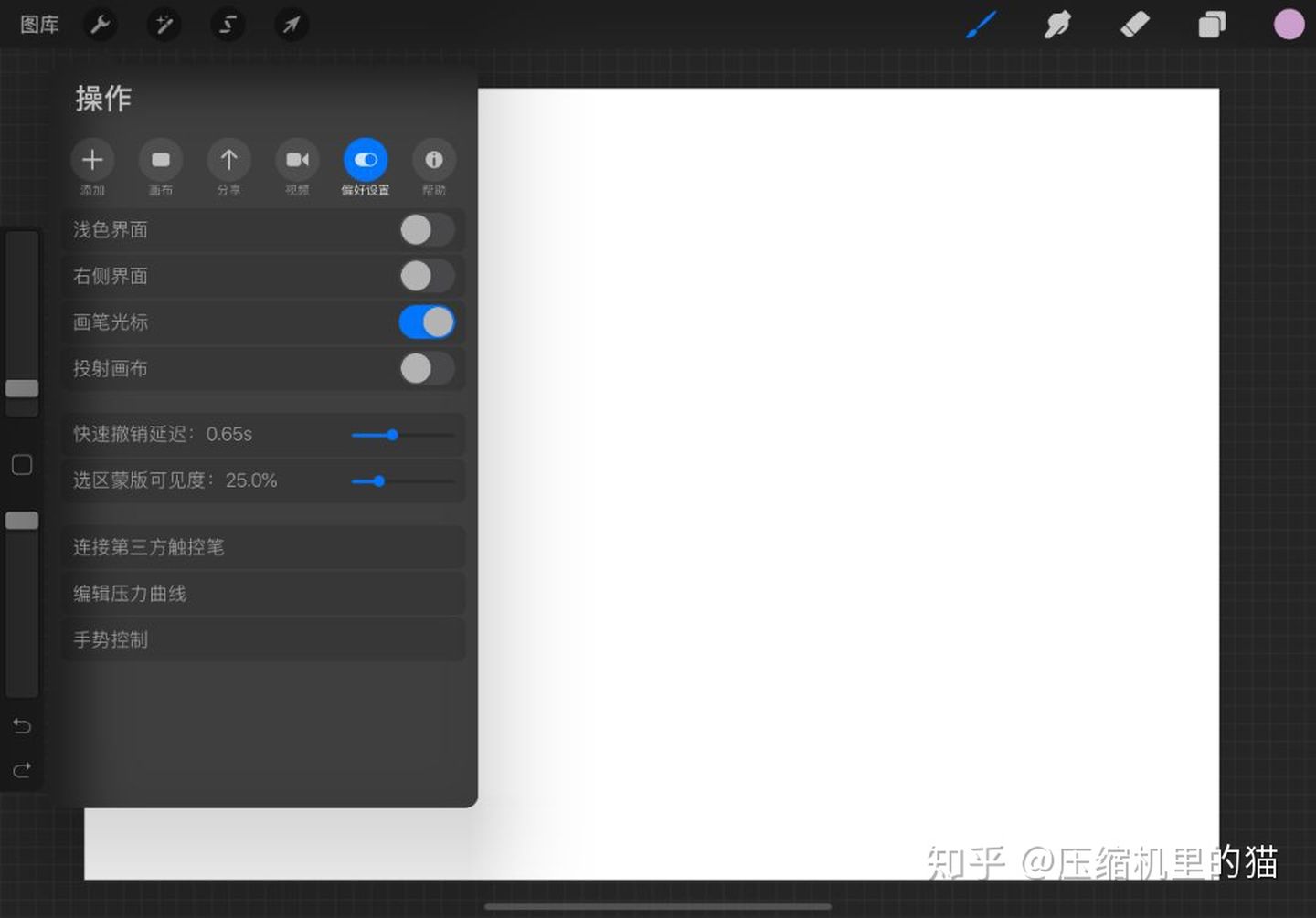Click the undo arrow

(22, 726)
